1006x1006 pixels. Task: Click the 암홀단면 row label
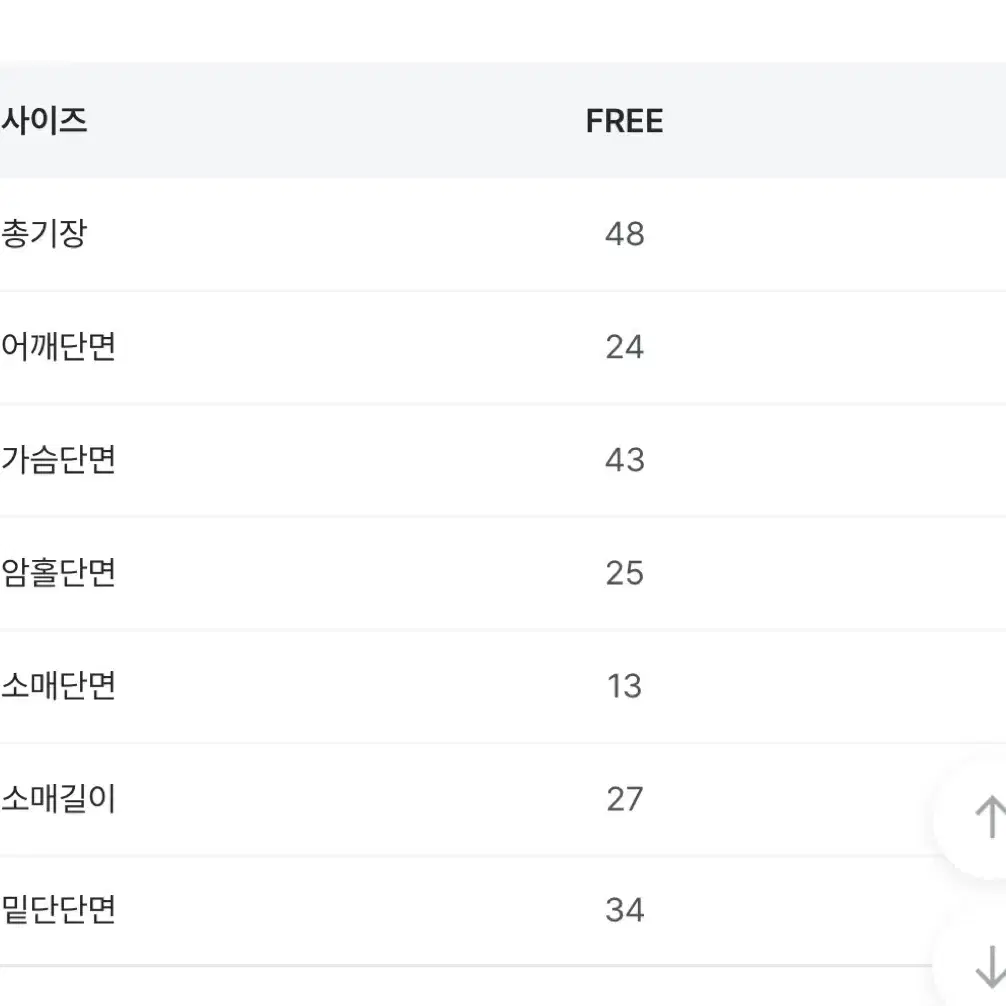58,573
